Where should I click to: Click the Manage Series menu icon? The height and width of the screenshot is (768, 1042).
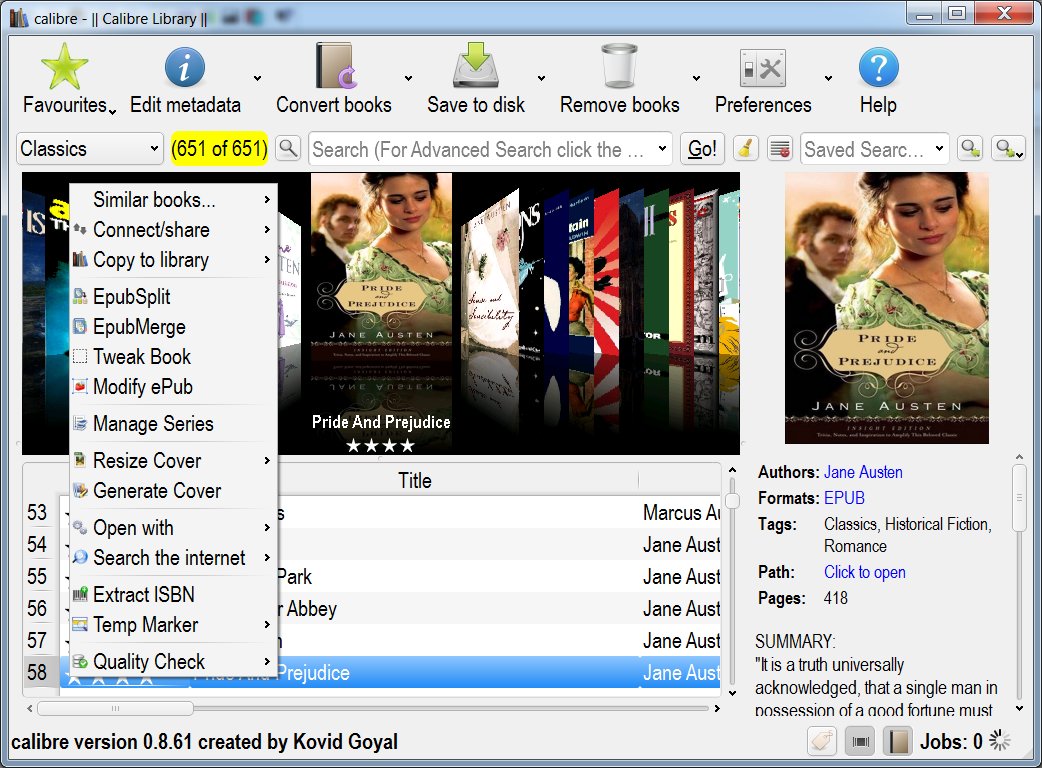[x=80, y=423]
